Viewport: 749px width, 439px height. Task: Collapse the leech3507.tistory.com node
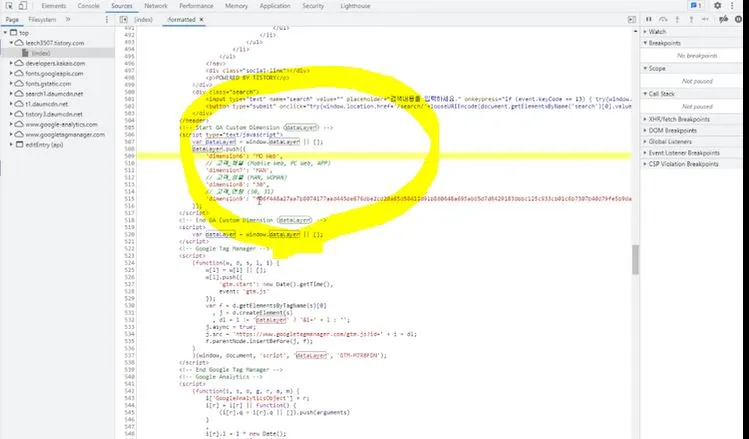[x=11, y=43]
